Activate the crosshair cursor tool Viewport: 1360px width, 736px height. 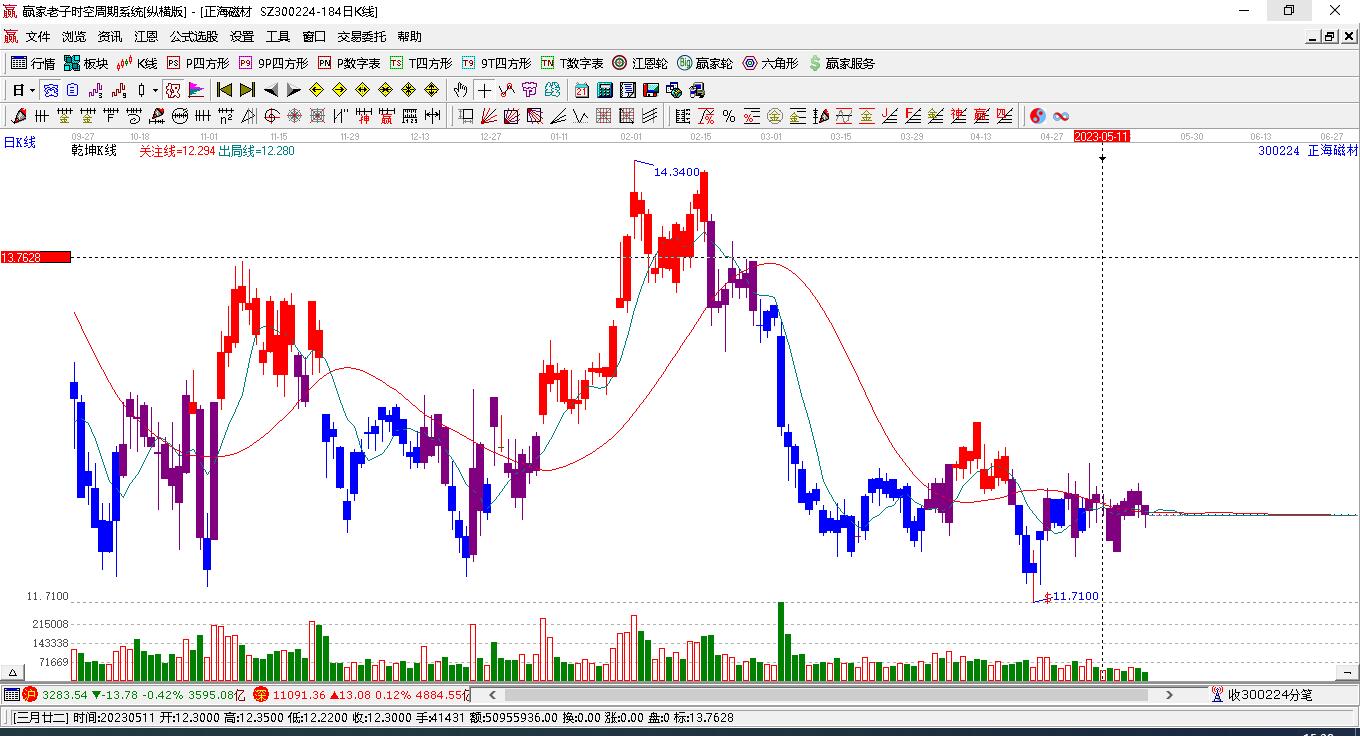tap(484, 90)
